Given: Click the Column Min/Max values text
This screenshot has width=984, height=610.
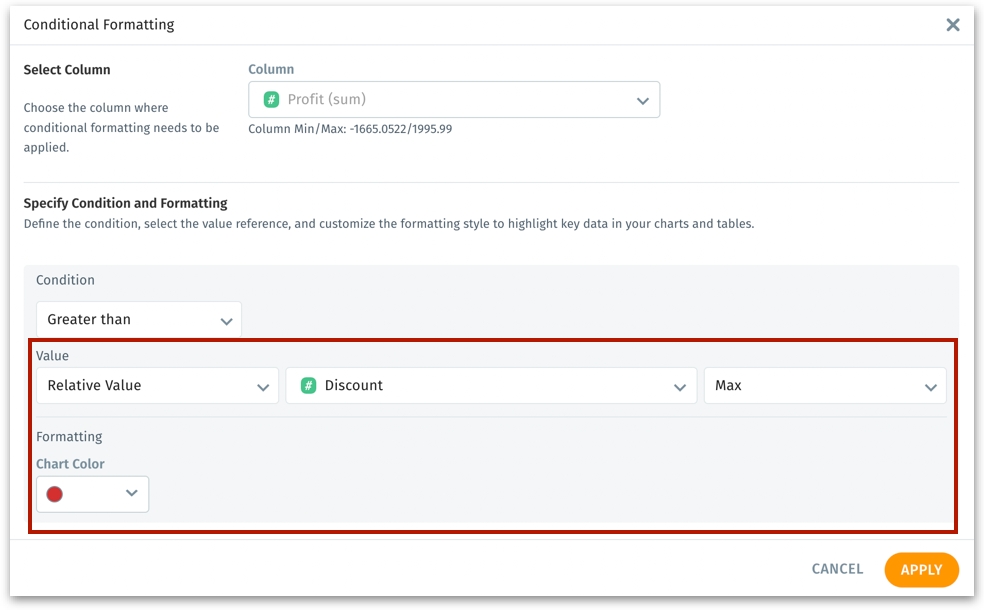Looking at the screenshot, I should pyautogui.click(x=350, y=129).
